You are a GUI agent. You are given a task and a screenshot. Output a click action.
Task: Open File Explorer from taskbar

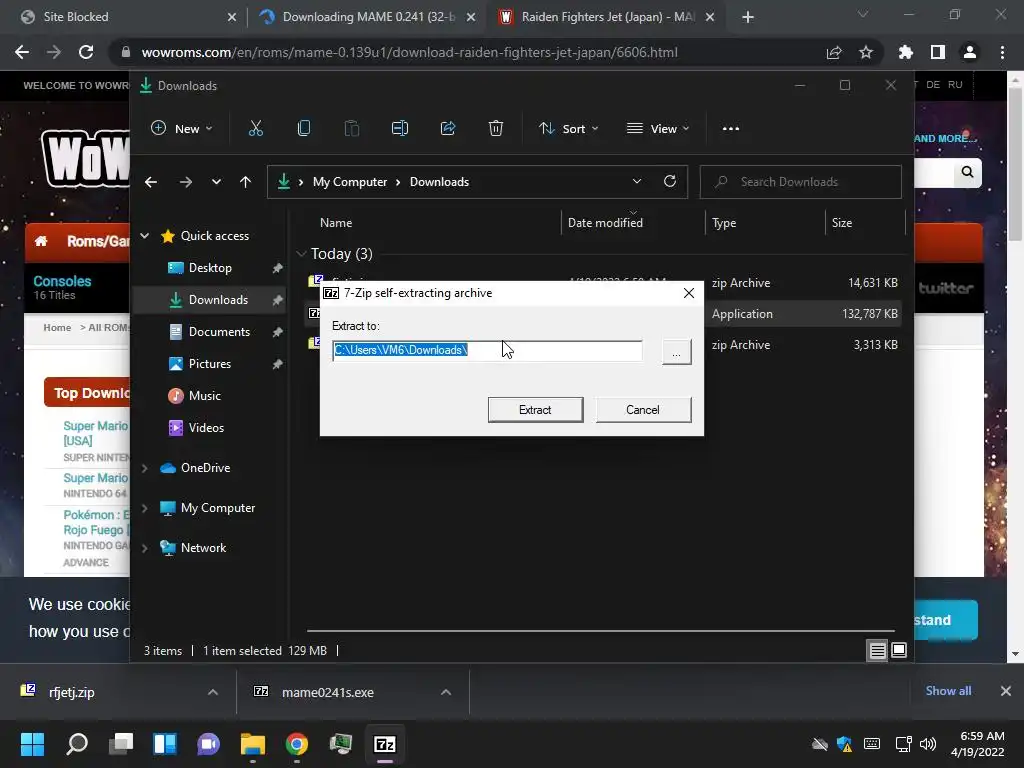(253, 744)
